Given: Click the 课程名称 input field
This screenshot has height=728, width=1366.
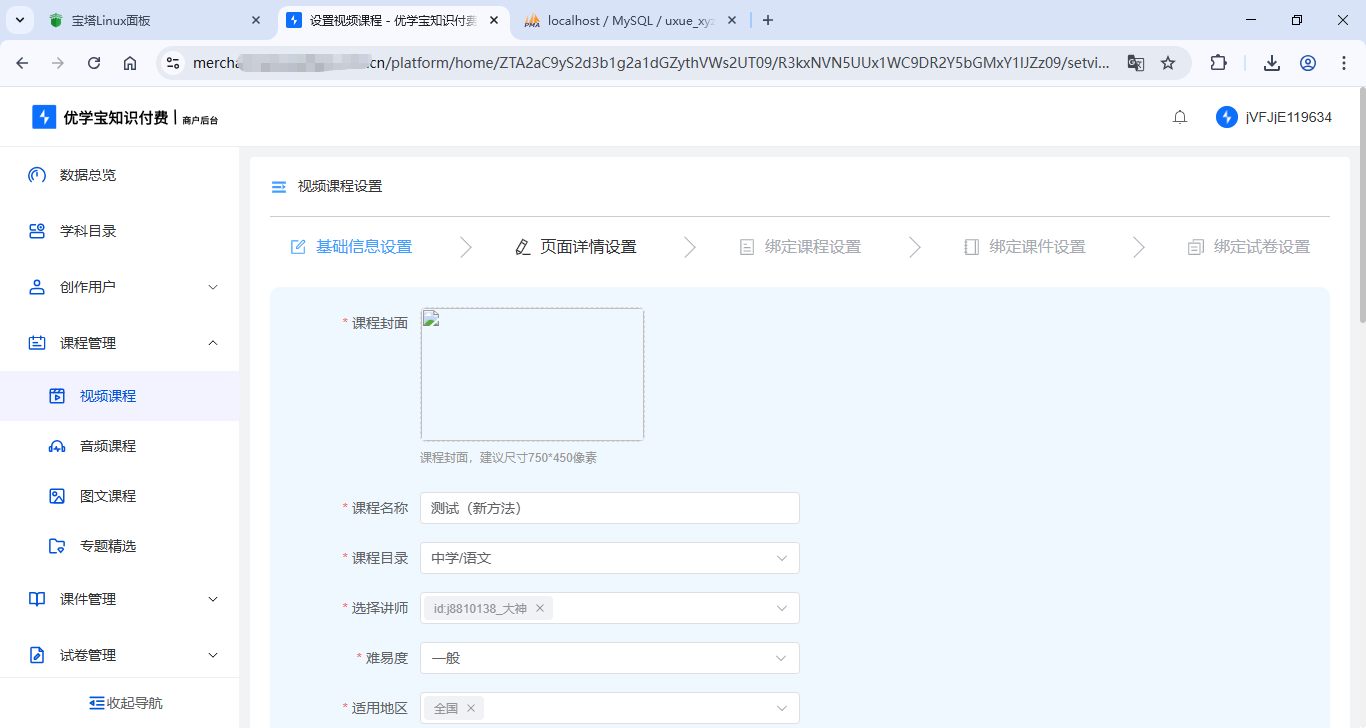Looking at the screenshot, I should click(609, 508).
